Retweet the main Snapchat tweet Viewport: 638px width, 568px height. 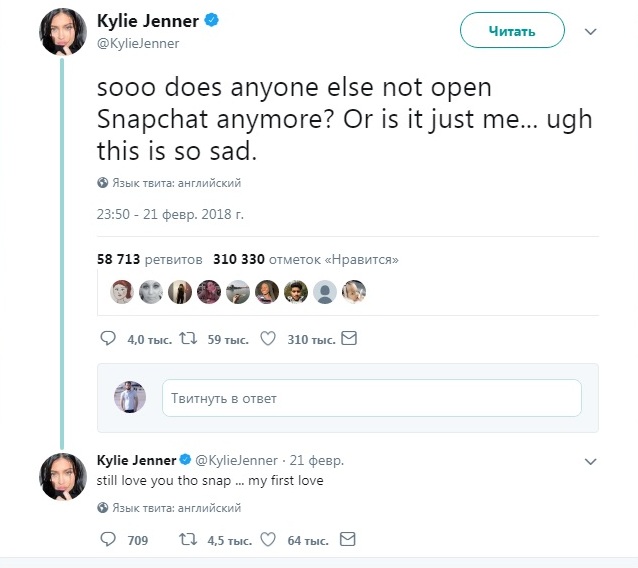pyautogui.click(x=185, y=339)
